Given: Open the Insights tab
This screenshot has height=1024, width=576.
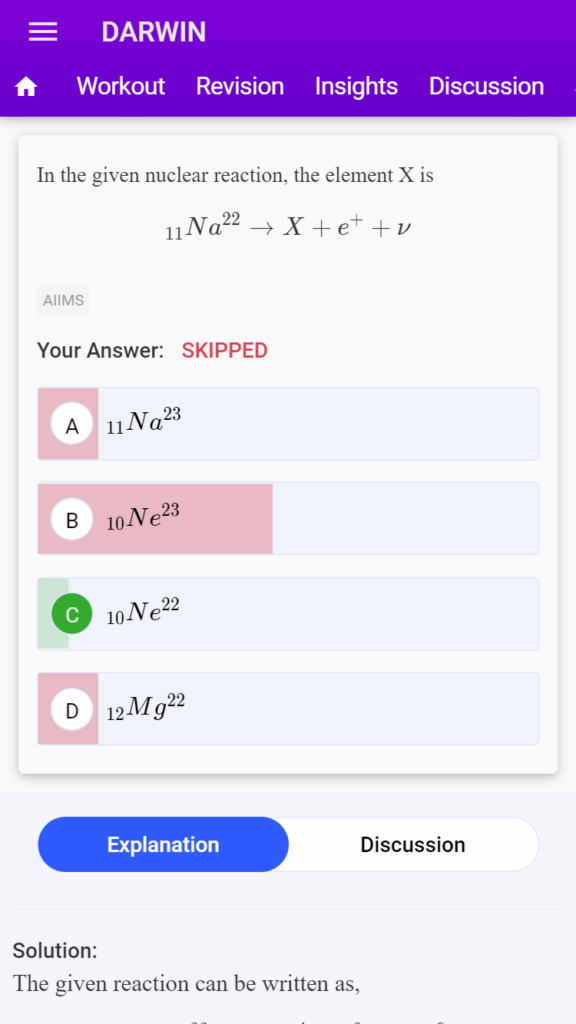Looking at the screenshot, I should 356,86.
